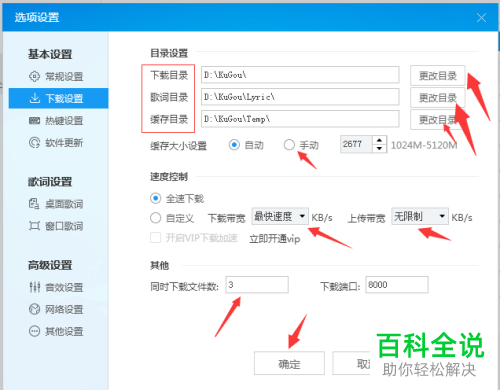The width and height of the screenshot is (500, 390).
Task: Click the window icon beside 窗口歌词
Action: (34, 226)
